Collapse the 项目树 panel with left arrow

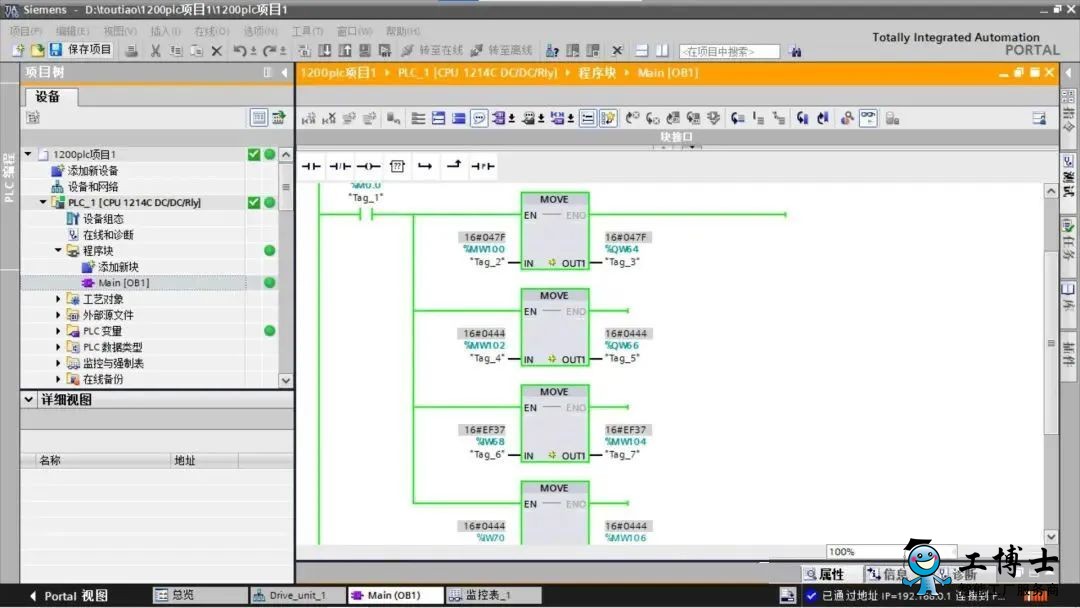coord(284,72)
